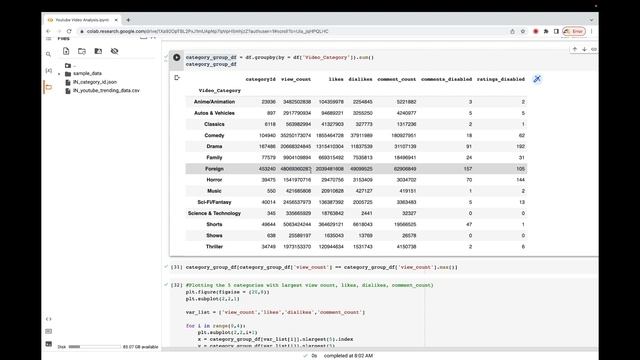
Task: Select the Files folder sidebar icon
Action: point(49,87)
